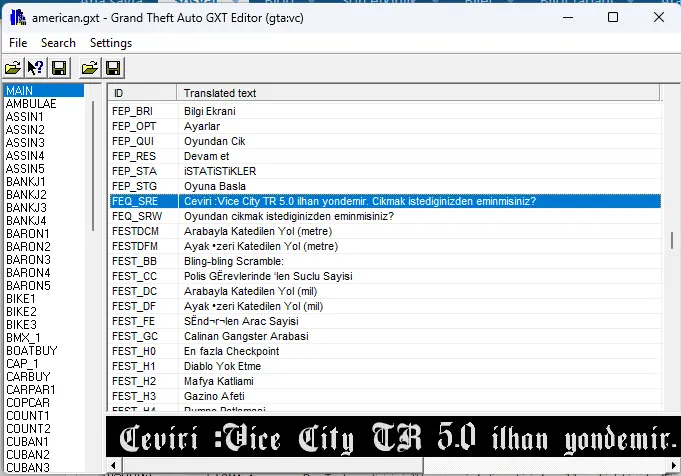Open the Settings menu

tap(111, 43)
